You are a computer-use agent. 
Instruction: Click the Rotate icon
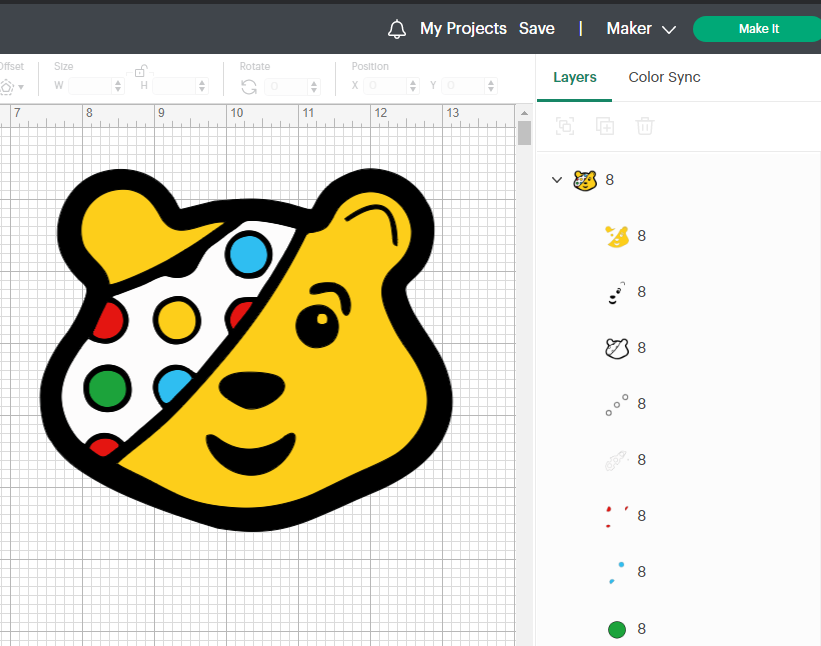click(x=249, y=86)
